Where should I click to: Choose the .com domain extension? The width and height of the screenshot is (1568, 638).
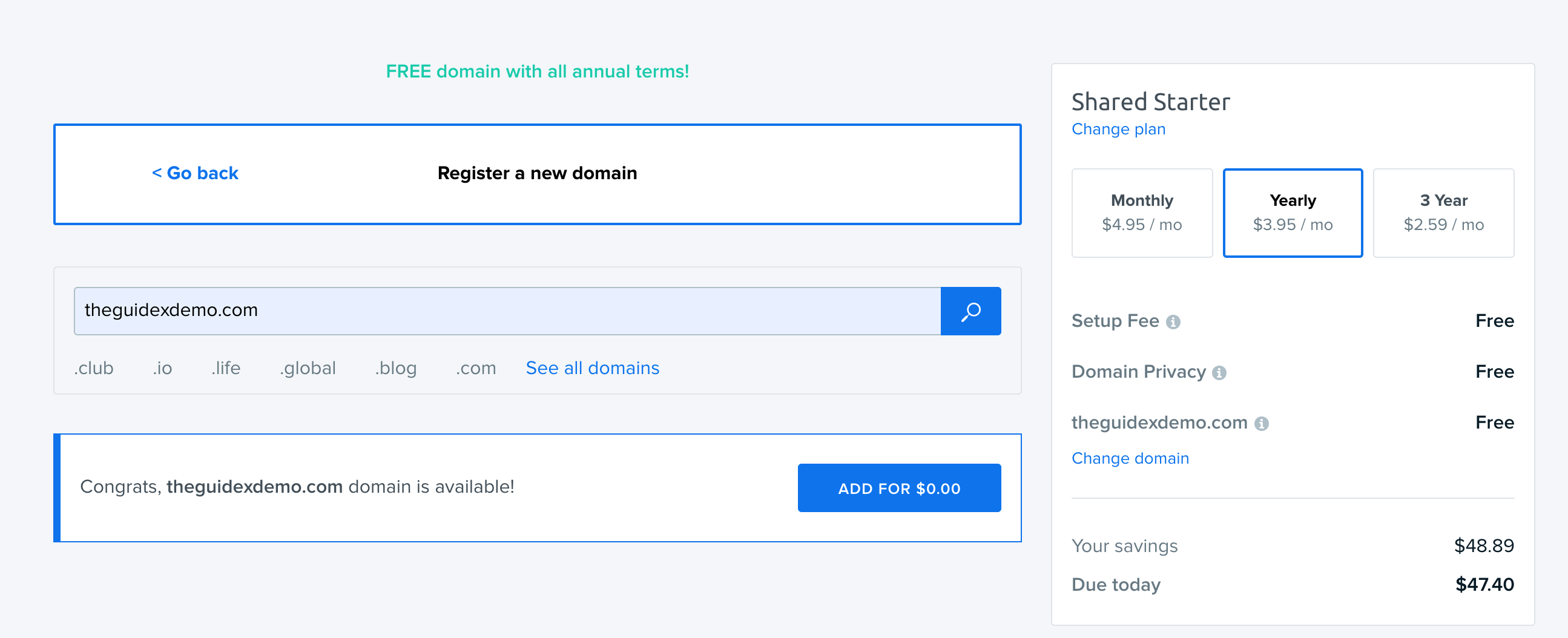[x=475, y=367]
